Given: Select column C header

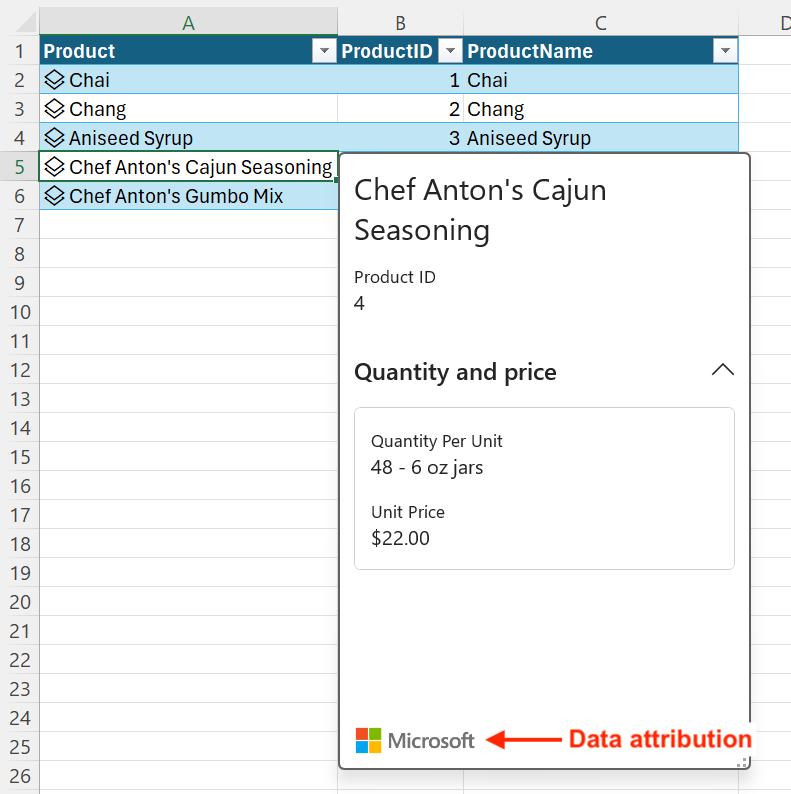Looking at the screenshot, I should click(601, 22).
